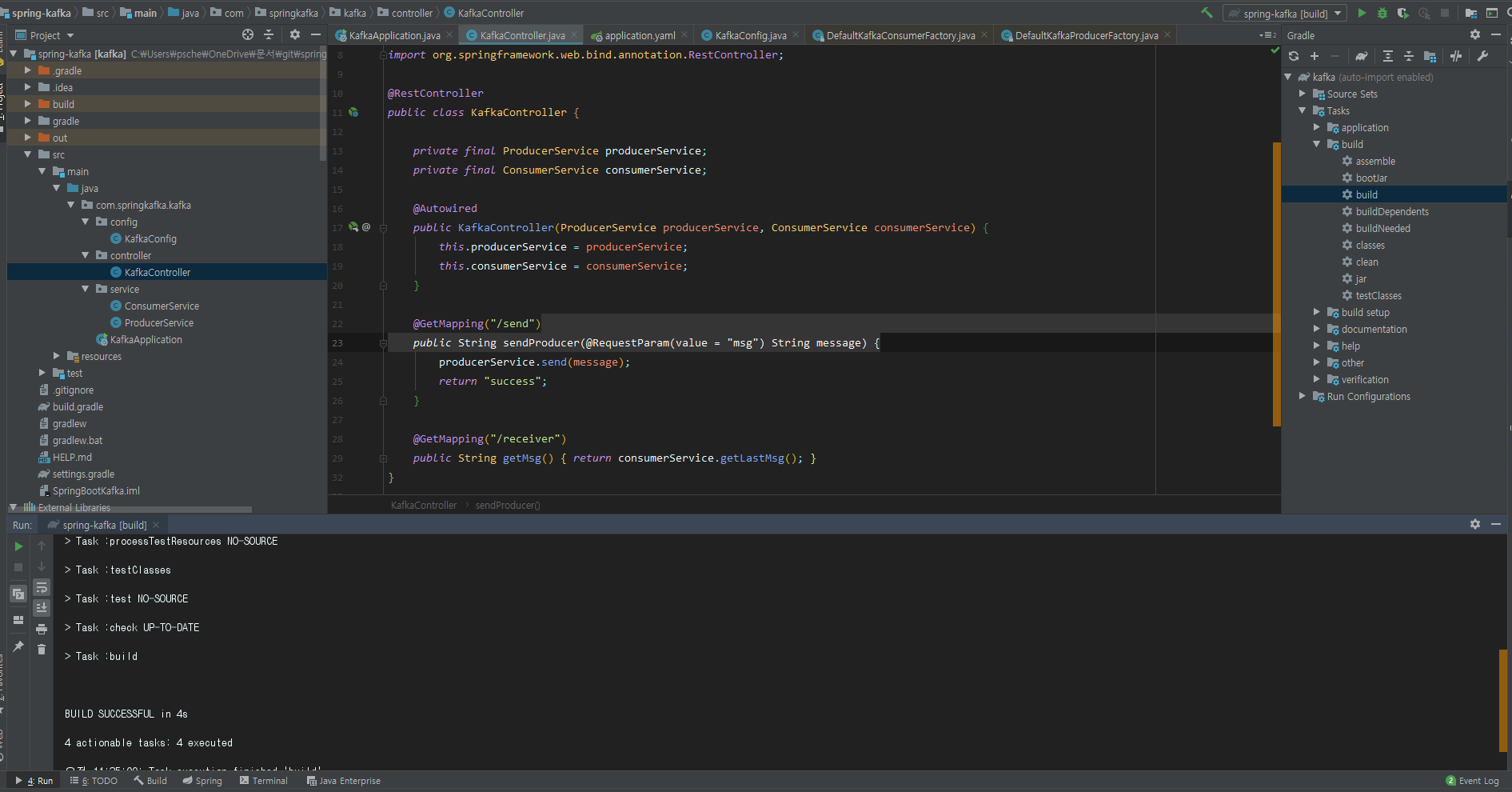Expand Run Configurations in the Gradle tree

[x=1303, y=396]
